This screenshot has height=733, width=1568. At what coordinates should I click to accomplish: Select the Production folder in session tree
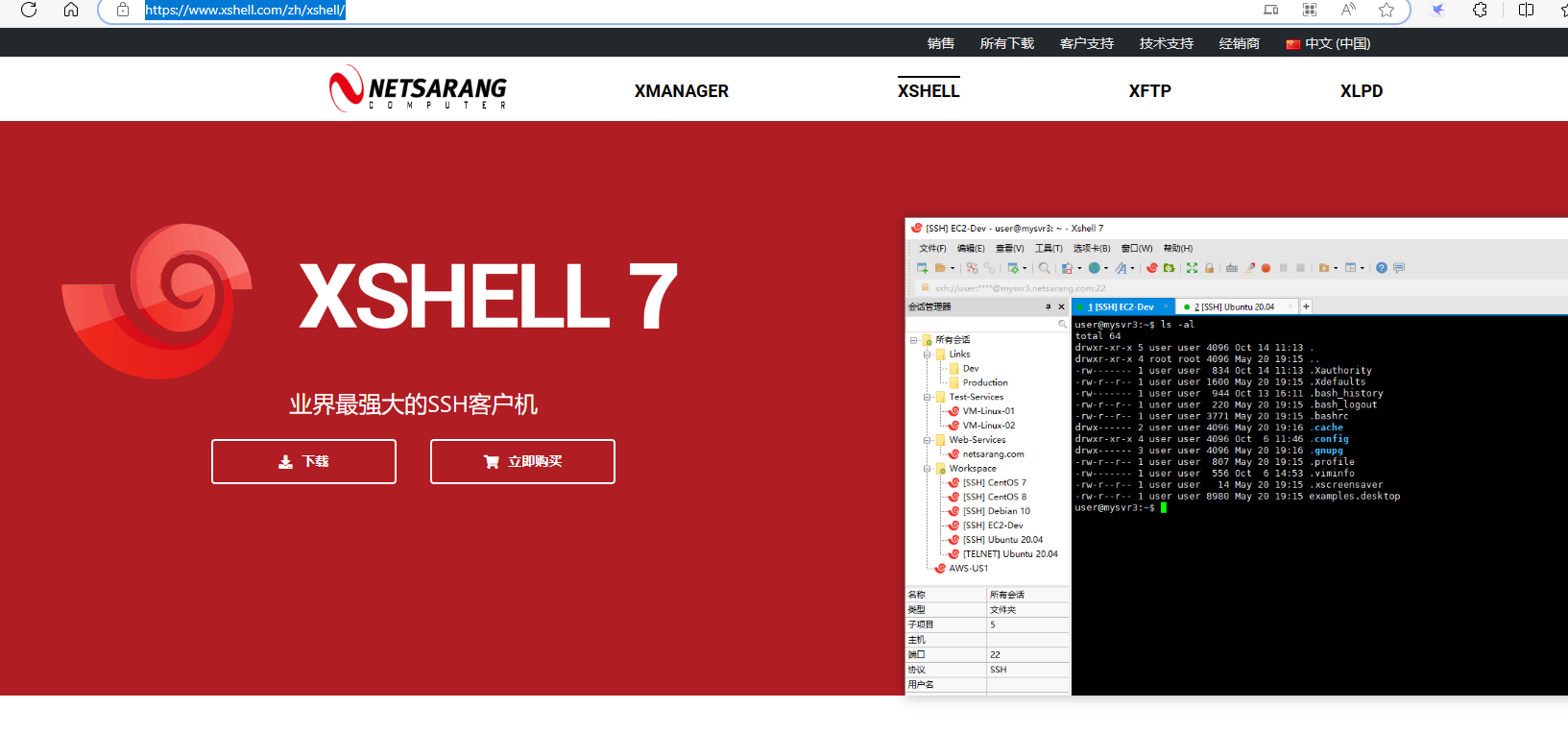tap(985, 382)
